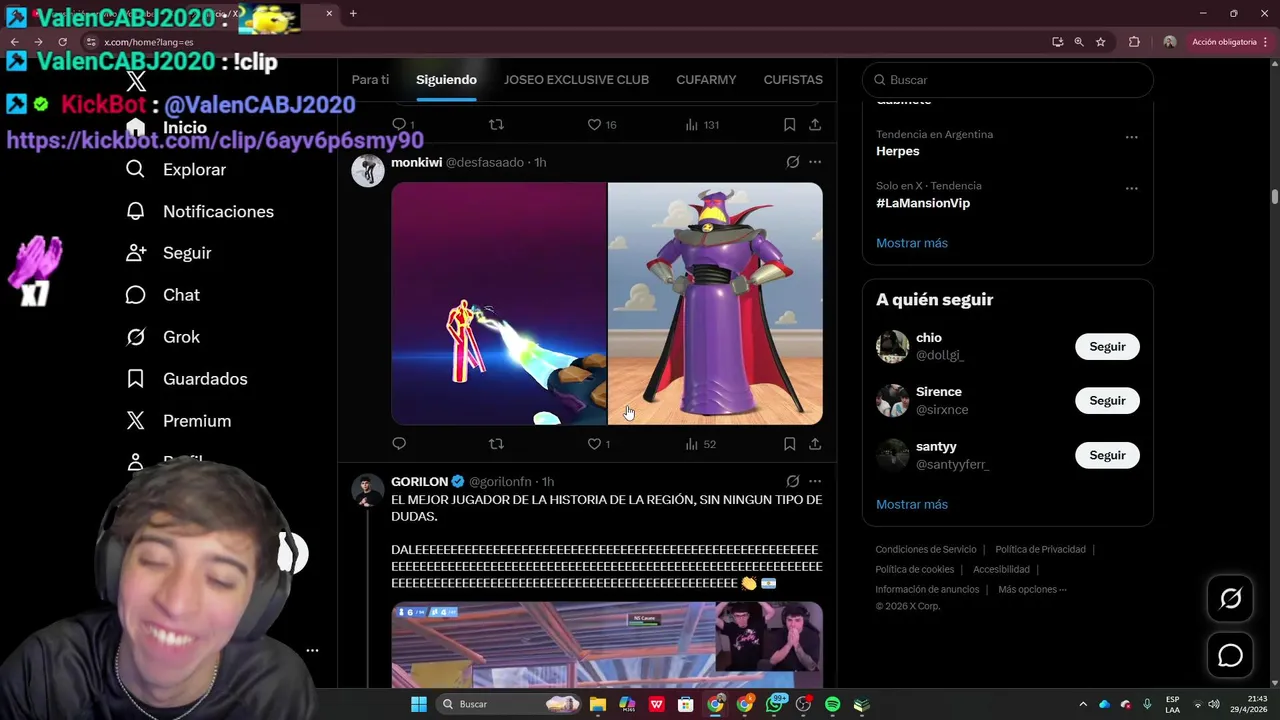This screenshot has height=720, width=1280.
Task: Open more options on GORILON's post
Action: [815, 481]
